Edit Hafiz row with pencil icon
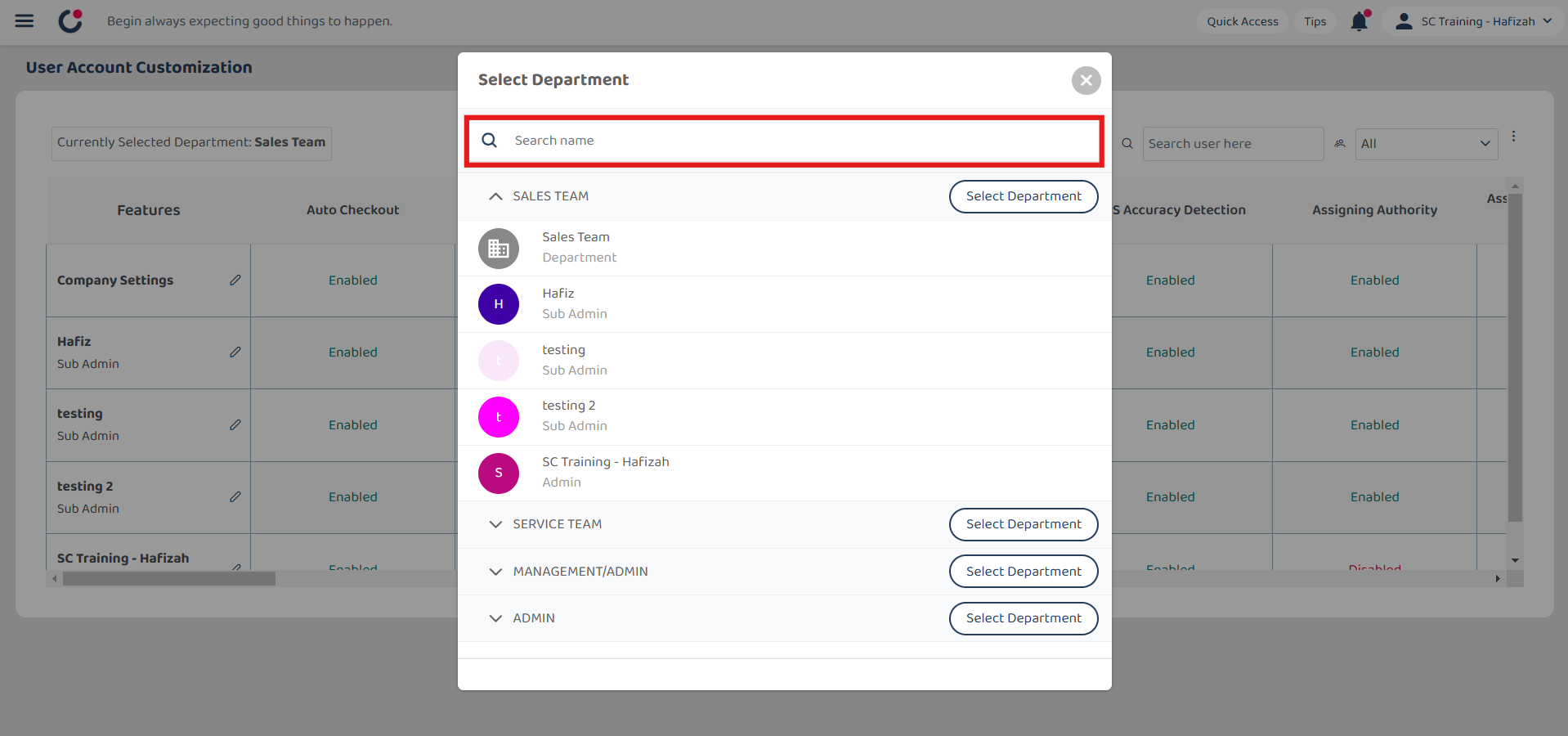This screenshot has width=1568, height=736. click(235, 352)
